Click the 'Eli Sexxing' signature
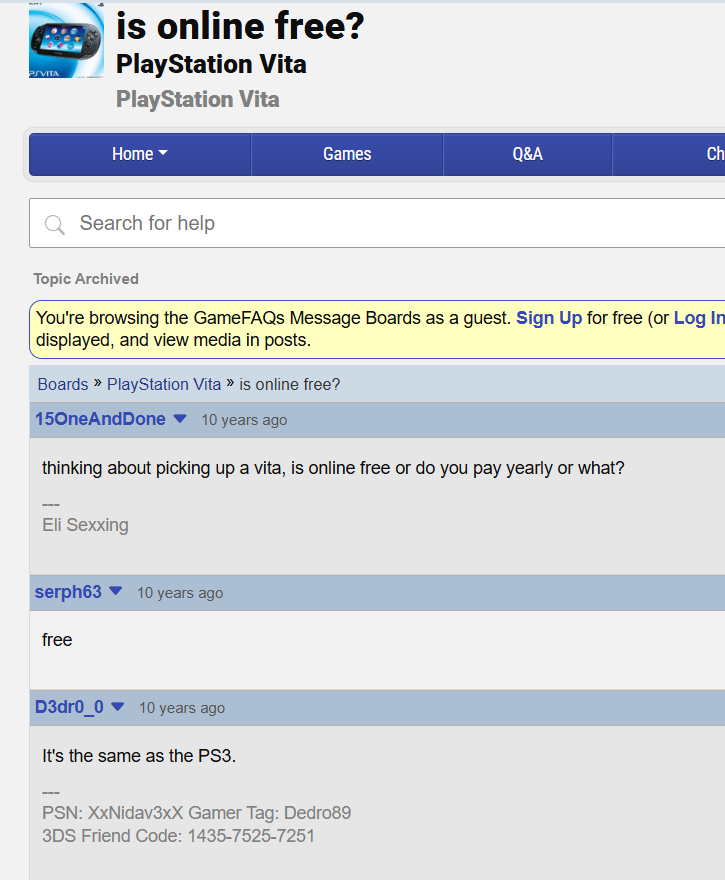This screenshot has width=725, height=880. 85,525
